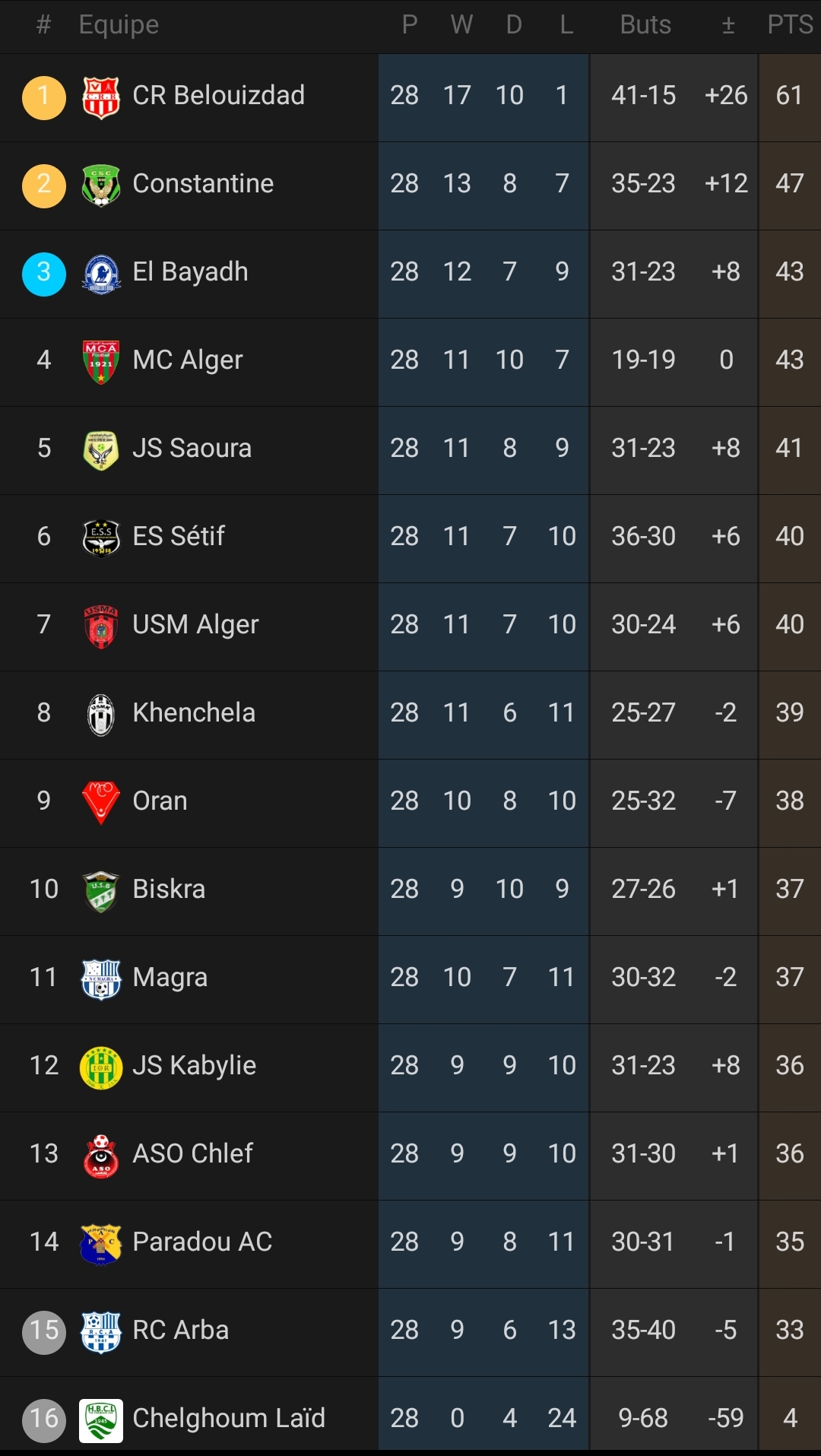Tap the ES Sétif crest
Image resolution: width=821 pixels, height=1456 pixels.
[101, 538]
